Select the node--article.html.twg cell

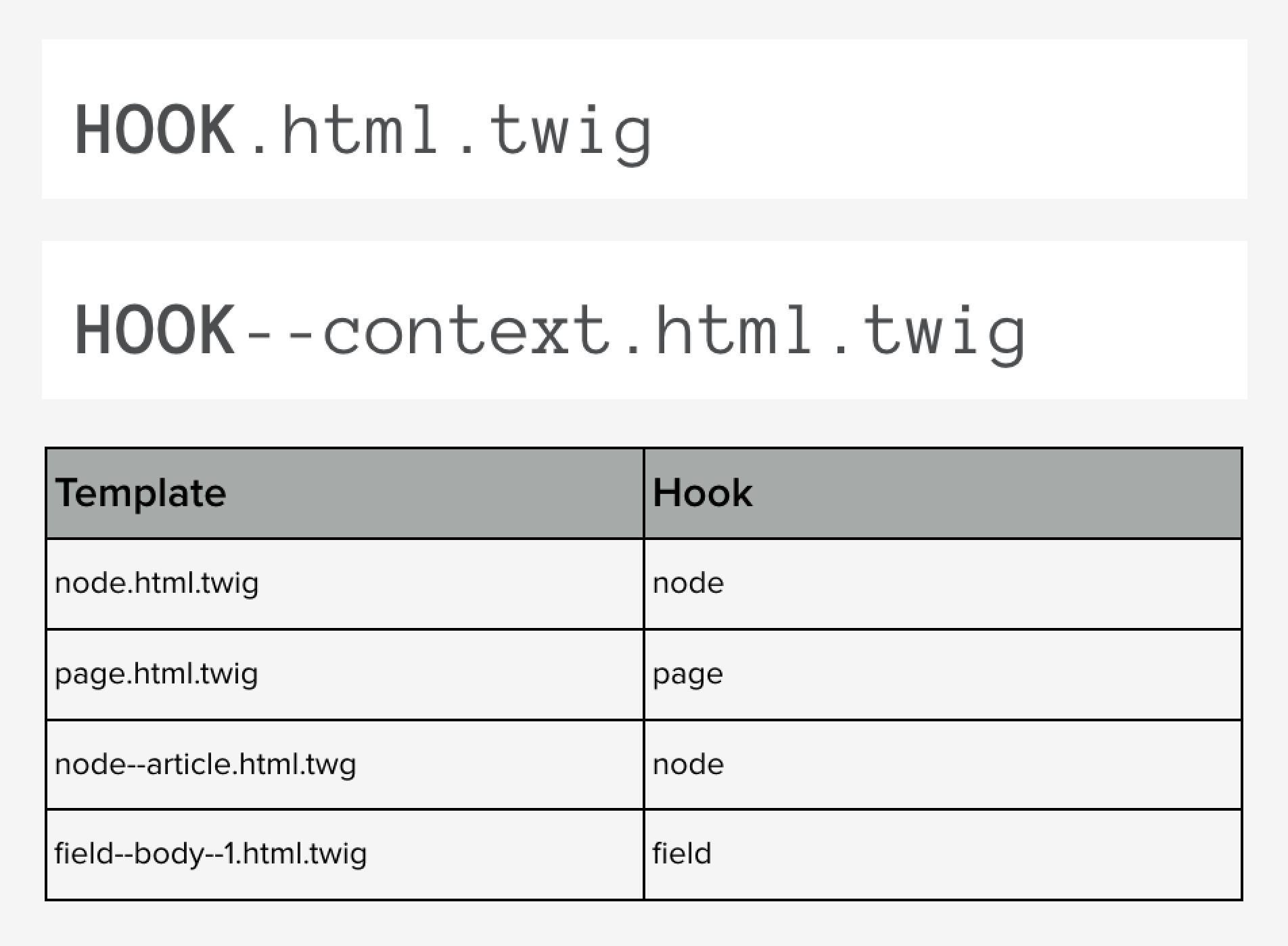click(x=205, y=765)
